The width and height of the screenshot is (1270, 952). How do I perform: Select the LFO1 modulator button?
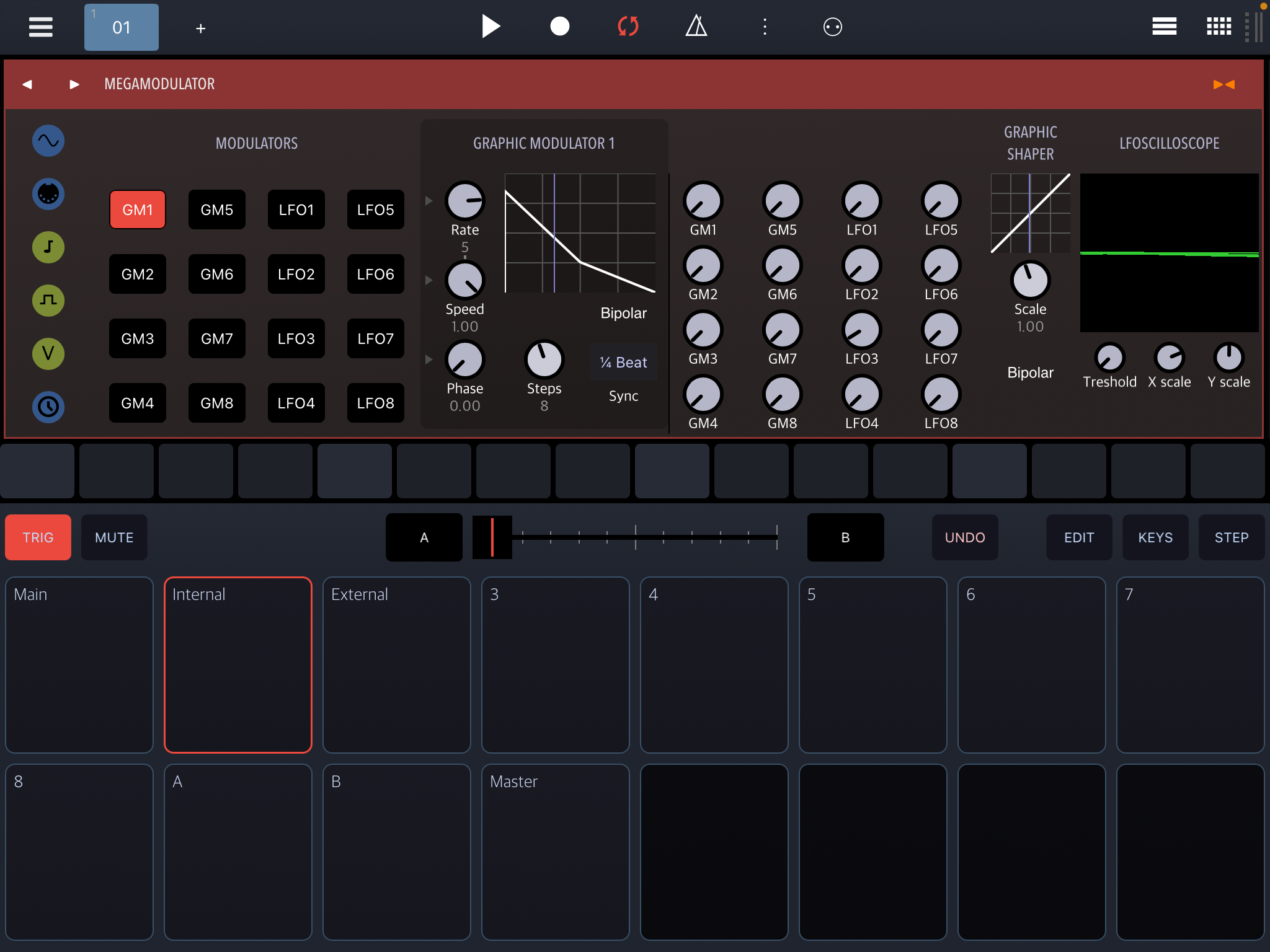coord(296,209)
